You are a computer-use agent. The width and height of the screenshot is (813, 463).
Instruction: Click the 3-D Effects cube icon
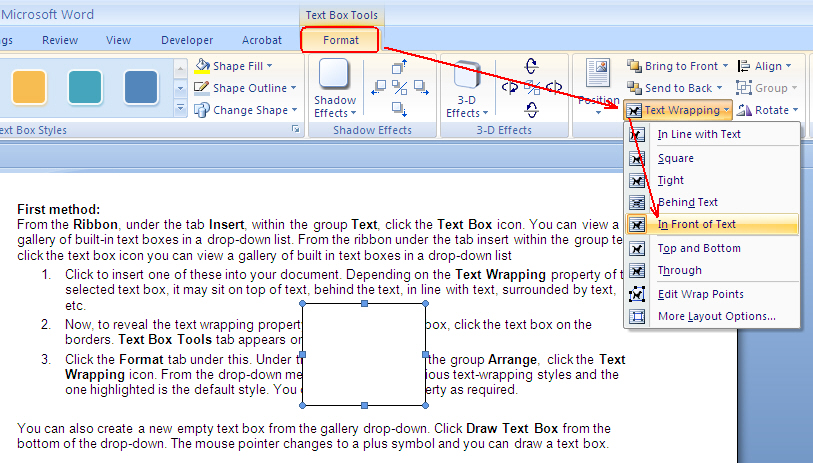coord(467,75)
